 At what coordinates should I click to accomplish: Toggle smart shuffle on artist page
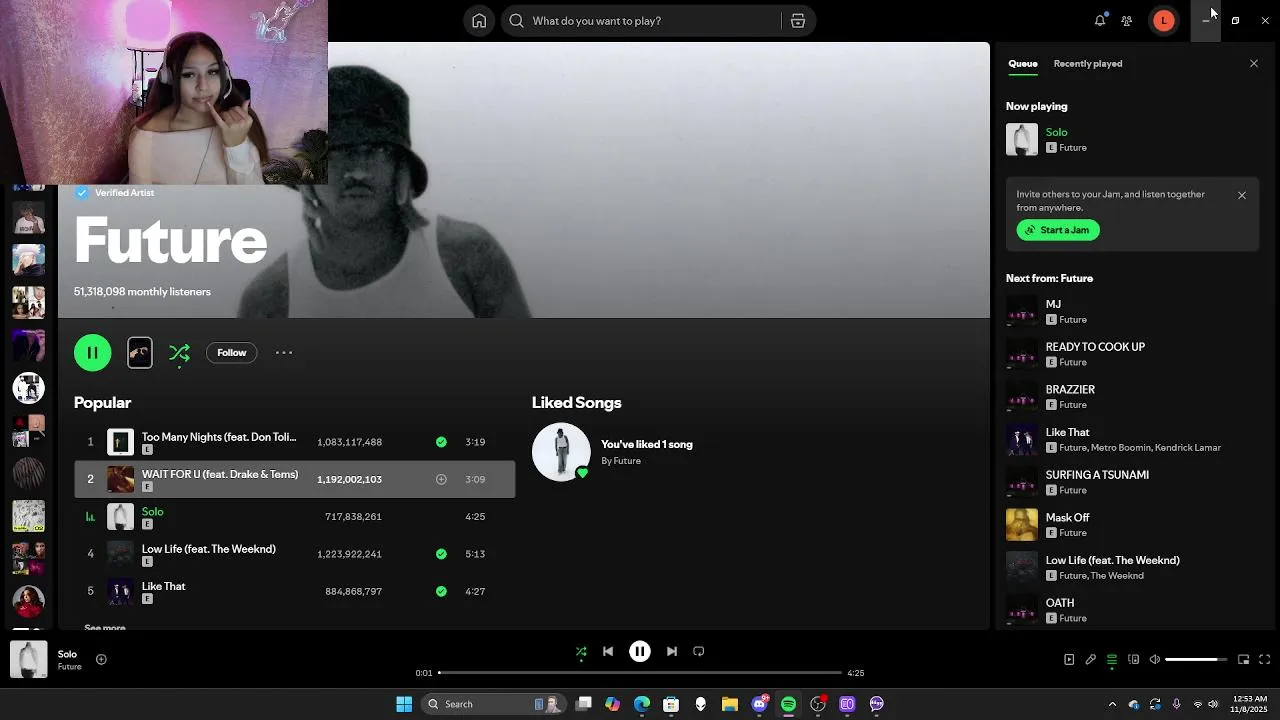tap(179, 352)
